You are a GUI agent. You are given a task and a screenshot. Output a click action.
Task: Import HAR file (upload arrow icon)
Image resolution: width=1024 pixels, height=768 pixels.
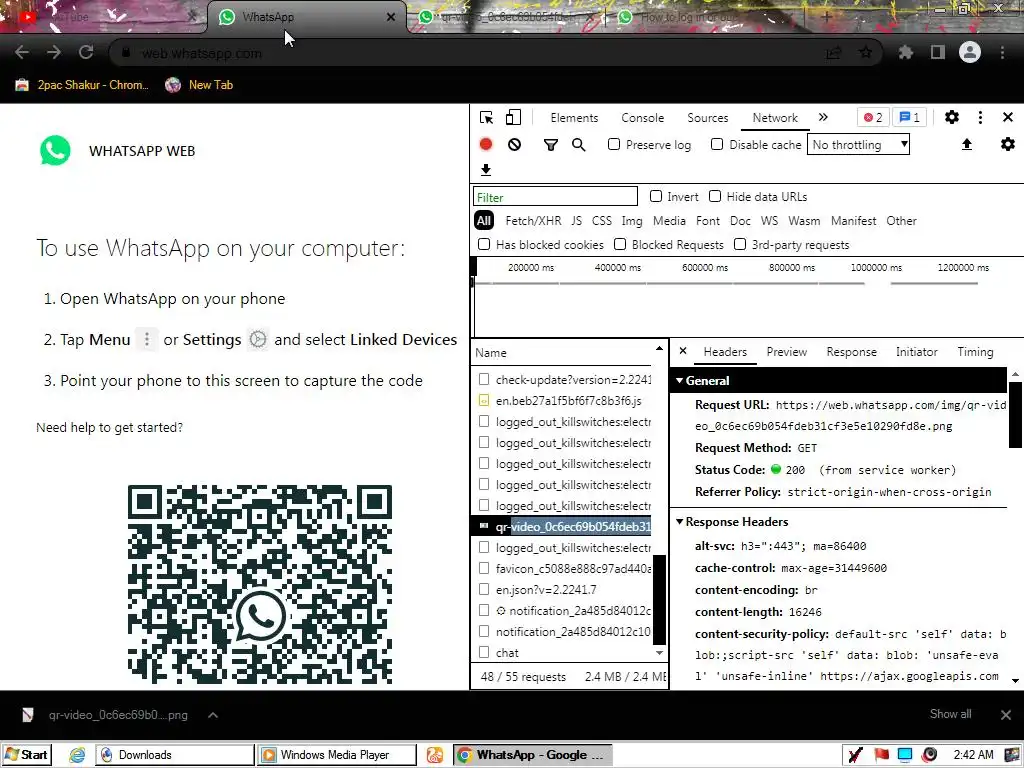[x=967, y=144]
